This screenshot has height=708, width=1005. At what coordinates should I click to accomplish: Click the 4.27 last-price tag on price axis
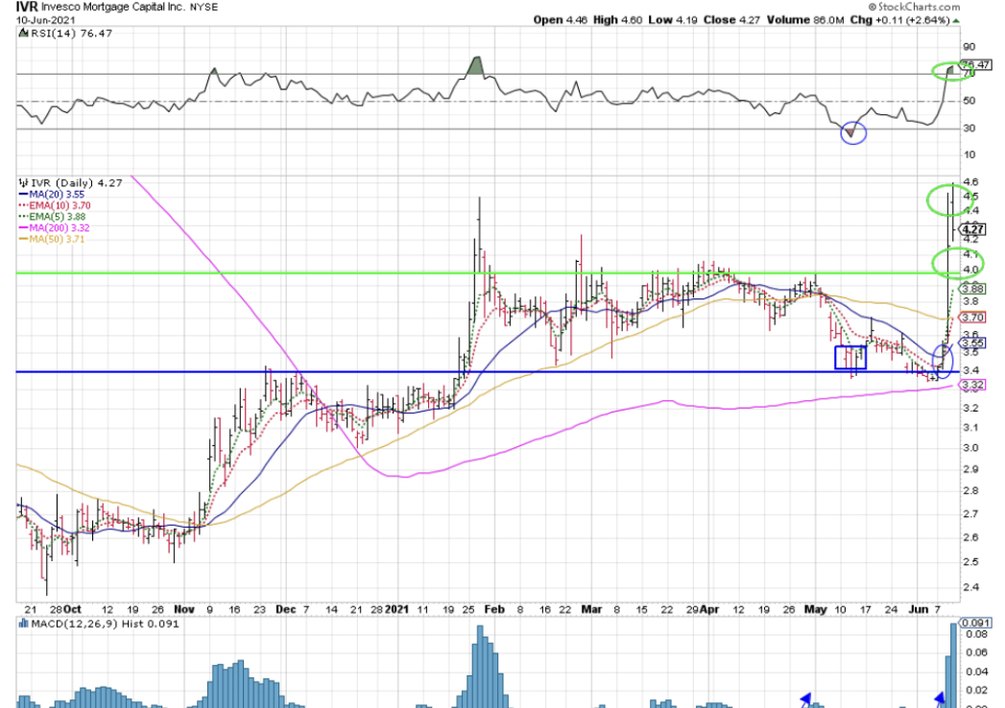coord(972,229)
